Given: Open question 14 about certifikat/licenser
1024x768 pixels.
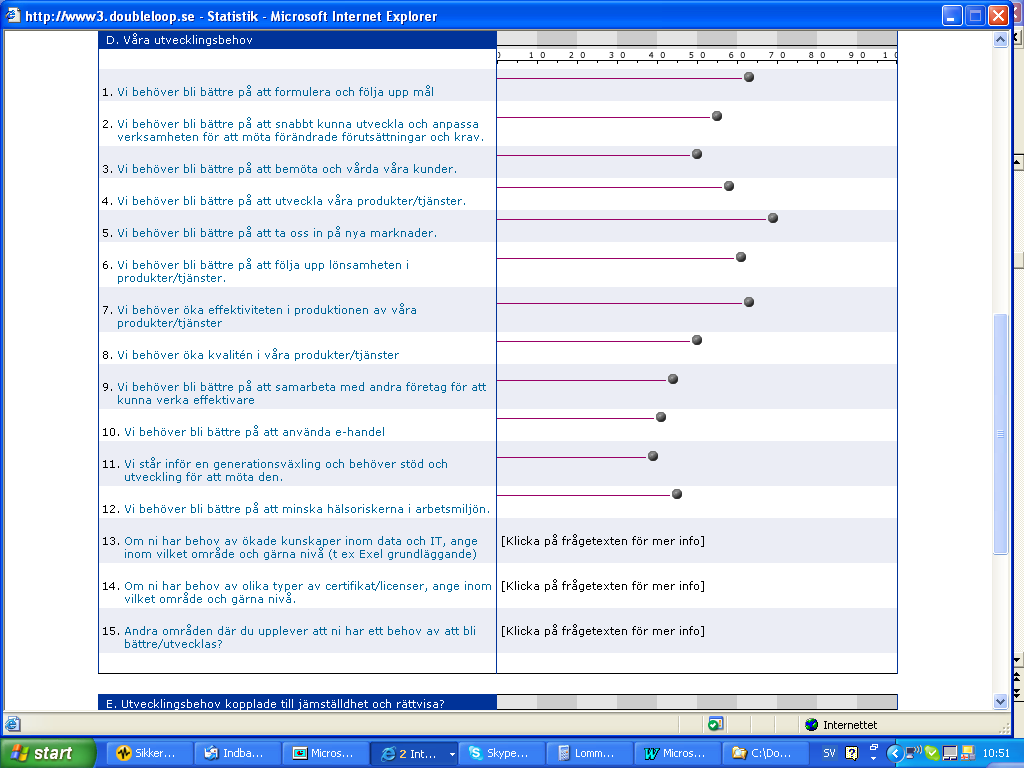Looking at the screenshot, I should coord(308,593).
